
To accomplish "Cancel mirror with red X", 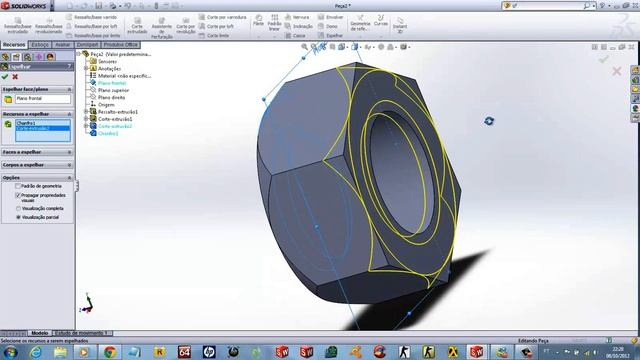I will pos(15,77).
